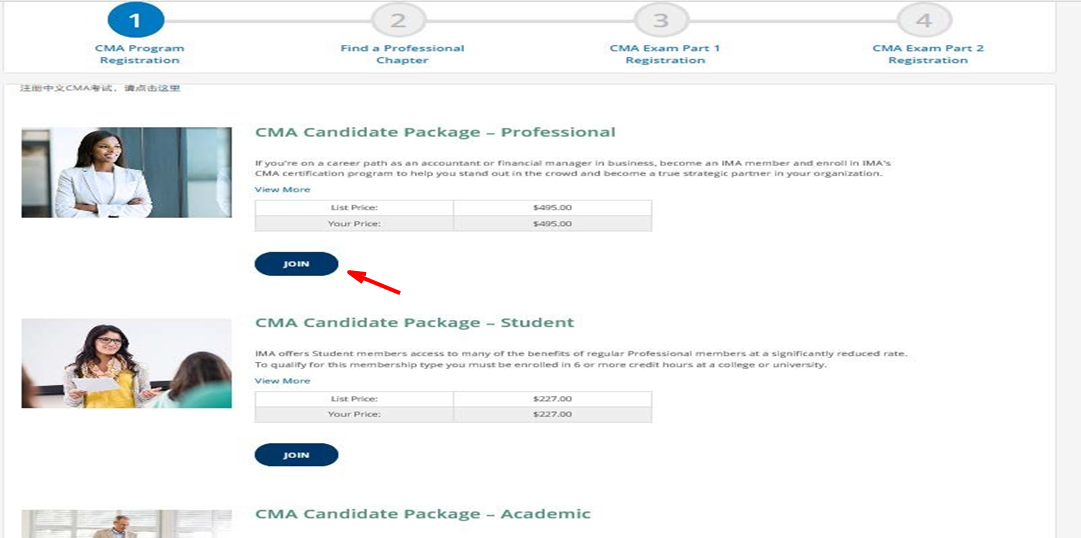This screenshot has width=1081, height=538.
Task: Select step 4 circle in progress bar
Action: [x=924, y=20]
